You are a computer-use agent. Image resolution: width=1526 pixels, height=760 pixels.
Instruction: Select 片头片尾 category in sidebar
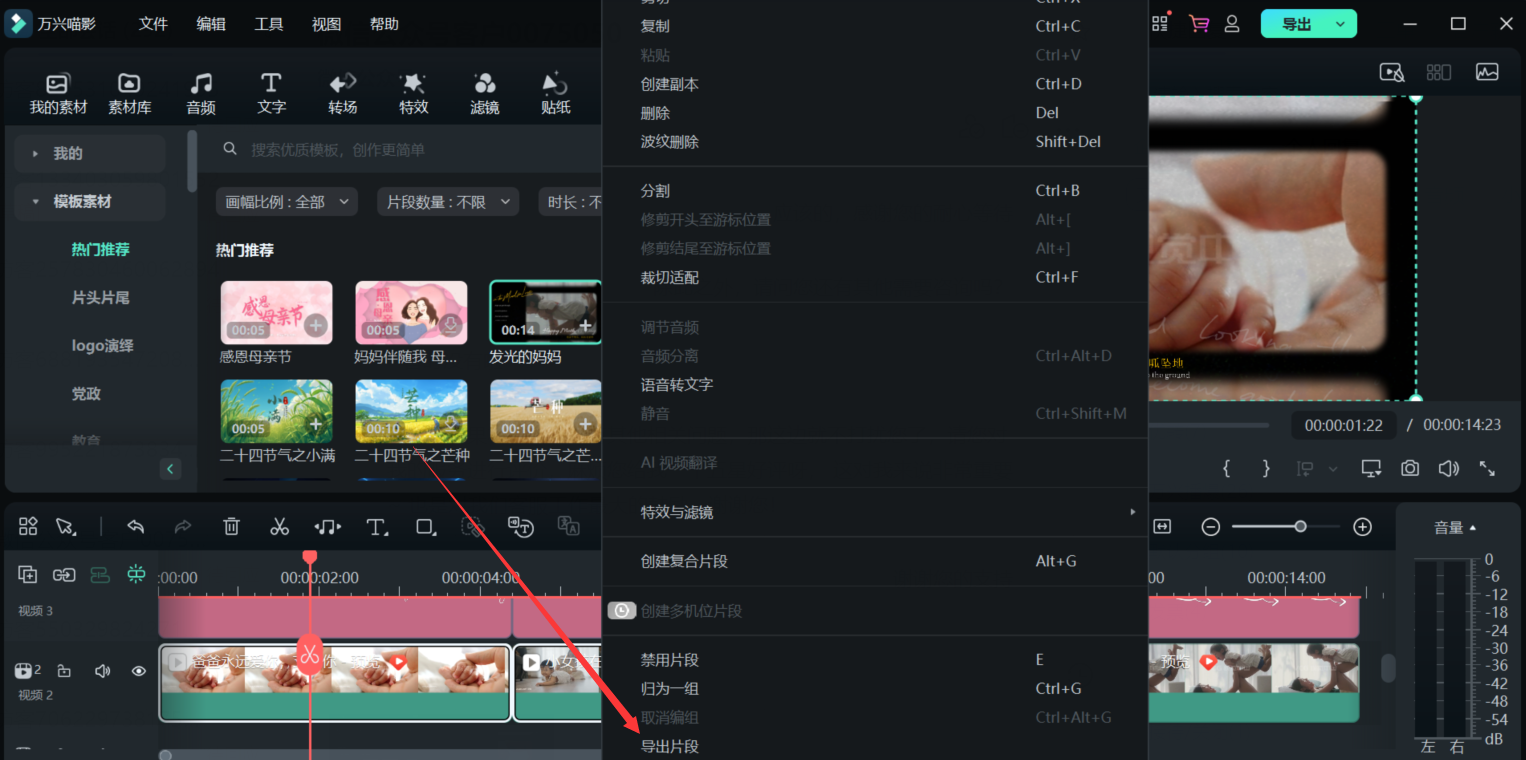[101, 297]
